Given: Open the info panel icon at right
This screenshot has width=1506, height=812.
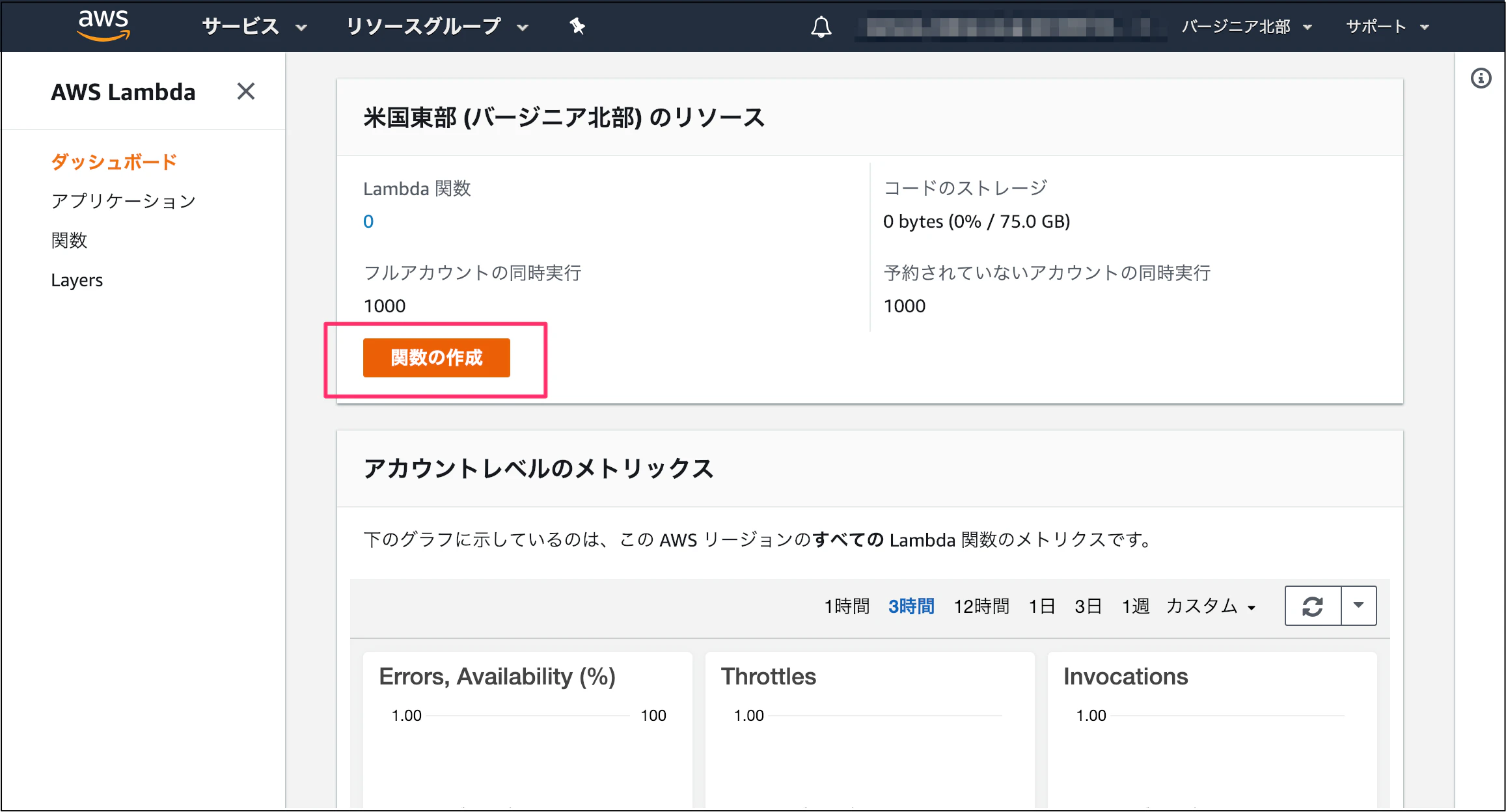Looking at the screenshot, I should click(x=1481, y=78).
